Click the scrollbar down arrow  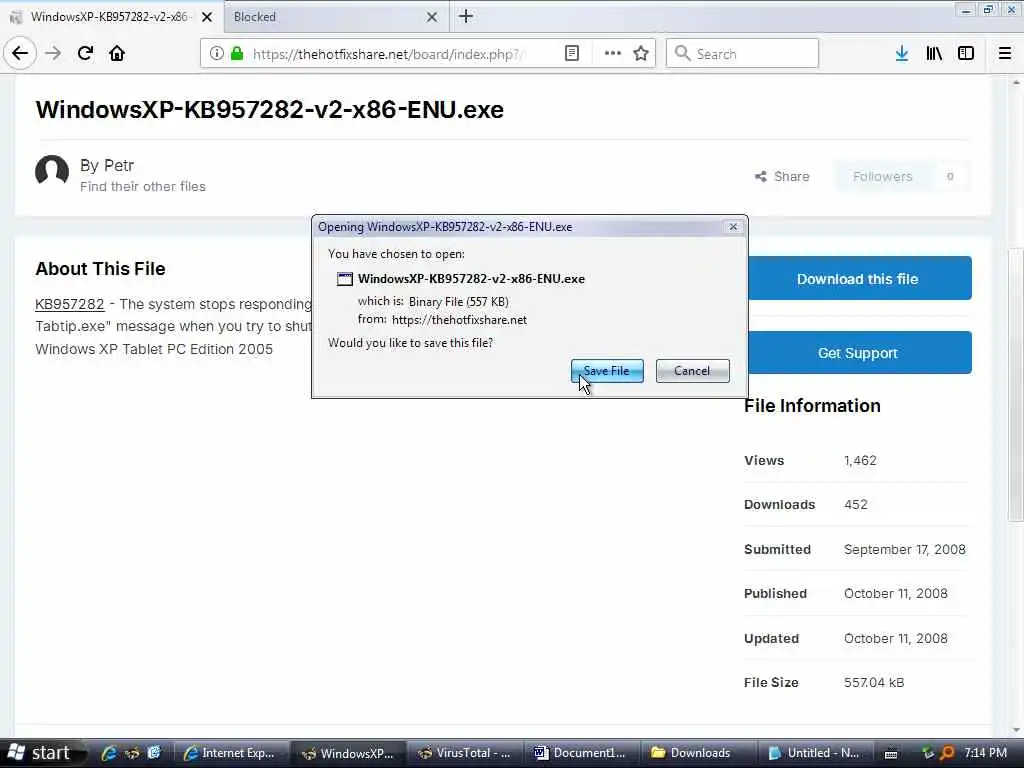point(1016,730)
